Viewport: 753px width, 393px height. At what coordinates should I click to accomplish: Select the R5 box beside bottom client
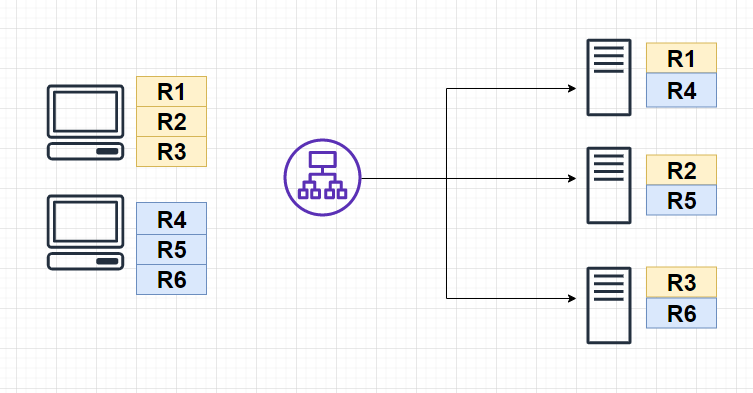(x=171, y=249)
